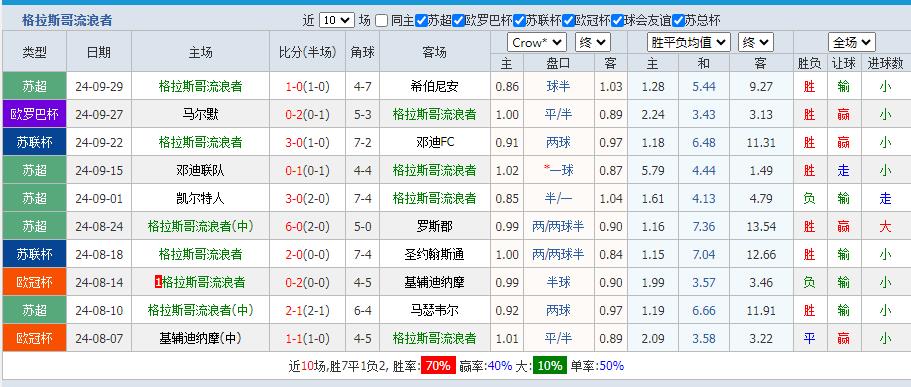Click the red card indicator beside 格拉斯哥流浪者
This screenshot has height=387, width=911.
click(x=157, y=282)
